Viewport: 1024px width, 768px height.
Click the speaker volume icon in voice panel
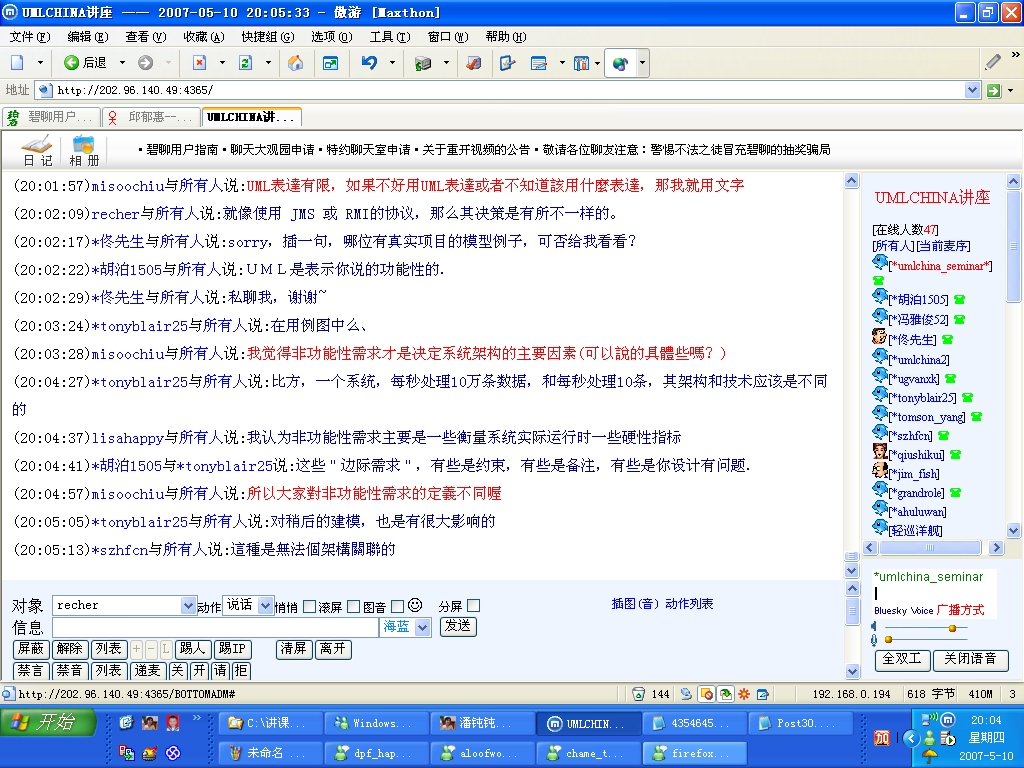[874, 627]
